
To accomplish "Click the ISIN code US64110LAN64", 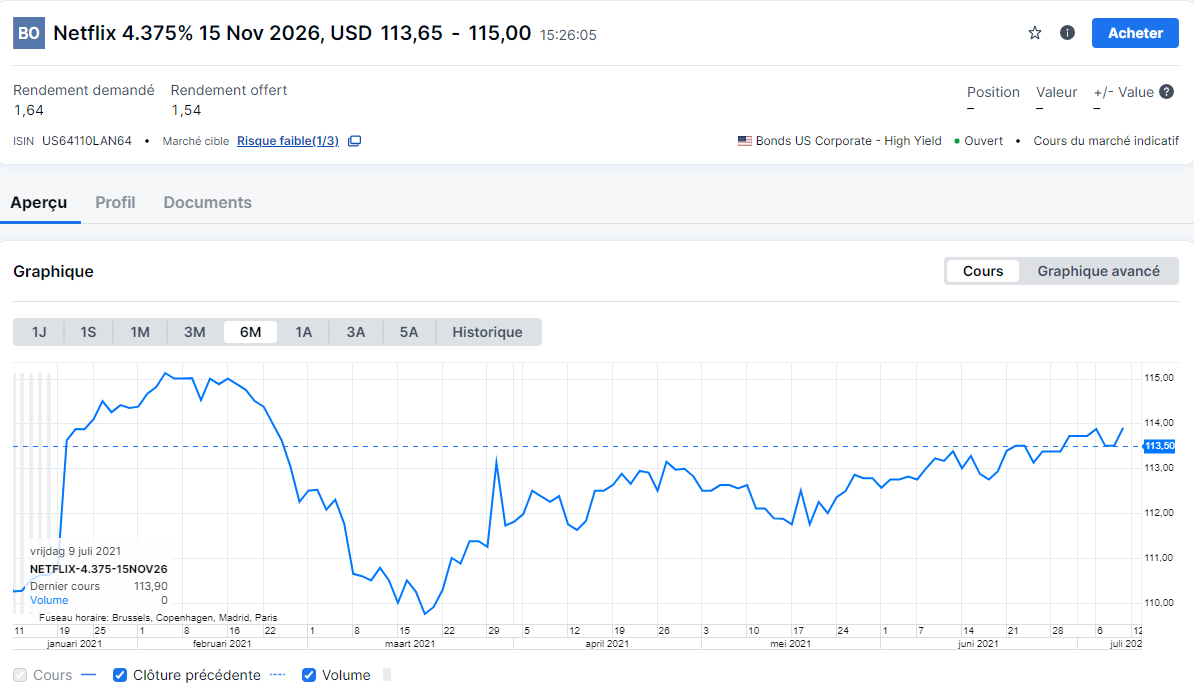I will tap(87, 141).
